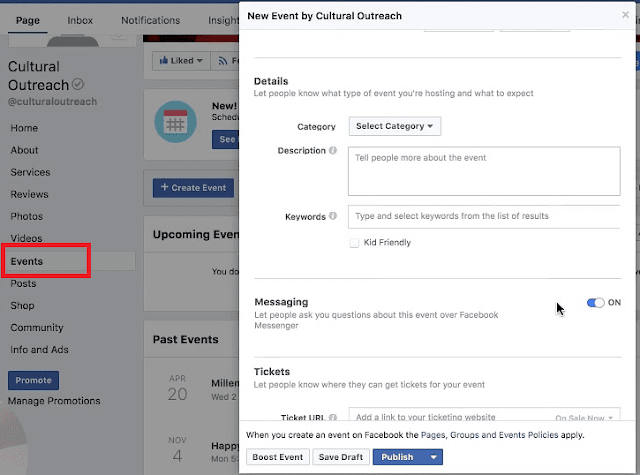Viewport: 640px width, 475px height.
Task: Click the Create Event button
Action: coord(193,187)
